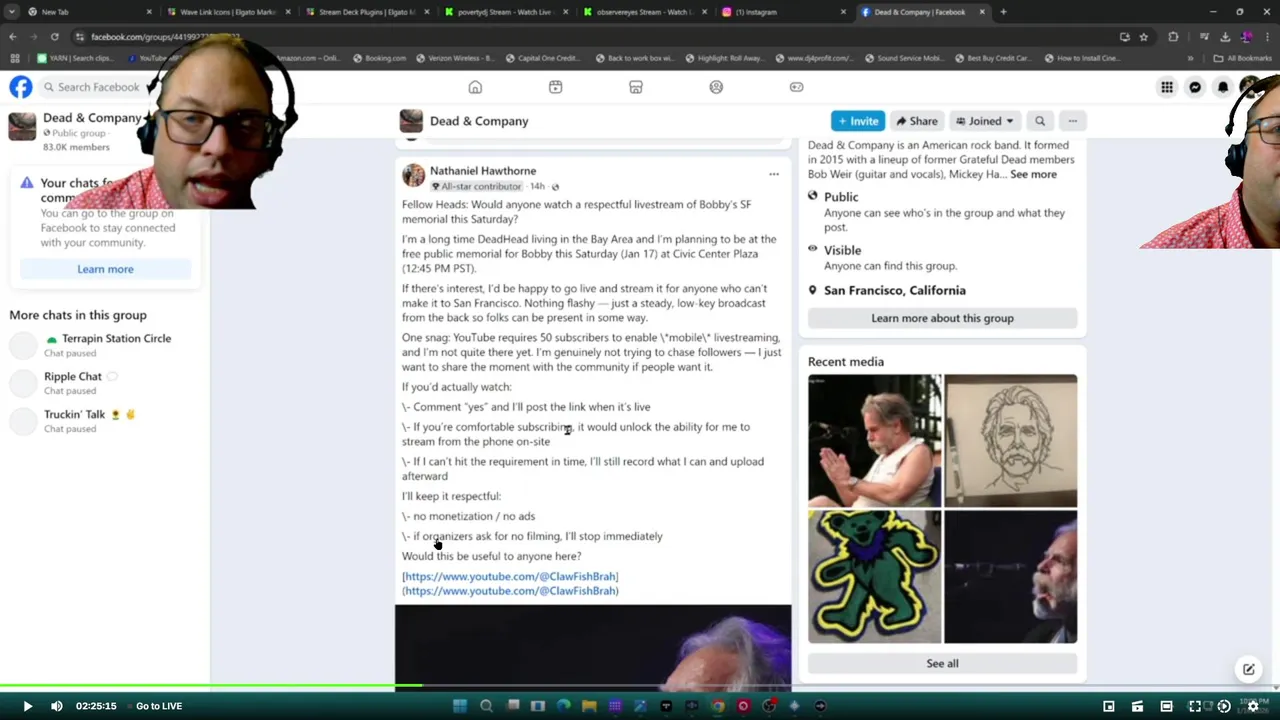Image resolution: width=1280 pixels, height=720 pixels.
Task: Open the Truckin' Talk chat
Action: coord(105,421)
